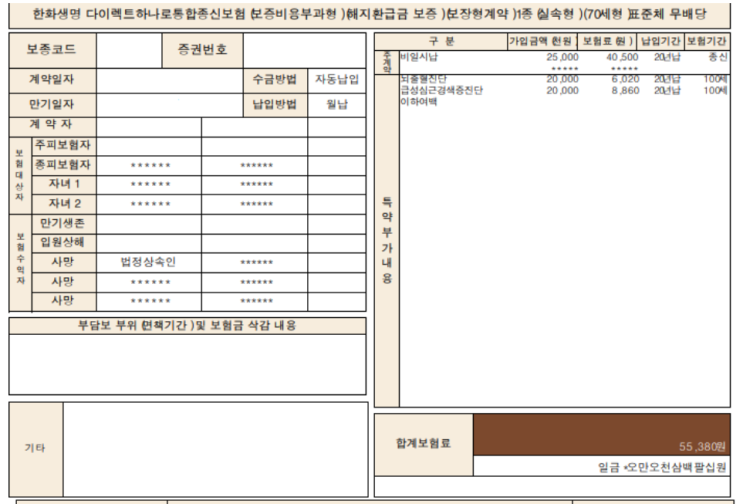Select the 만기생존 beneficiary label
The height and width of the screenshot is (504, 743).
pos(62,223)
